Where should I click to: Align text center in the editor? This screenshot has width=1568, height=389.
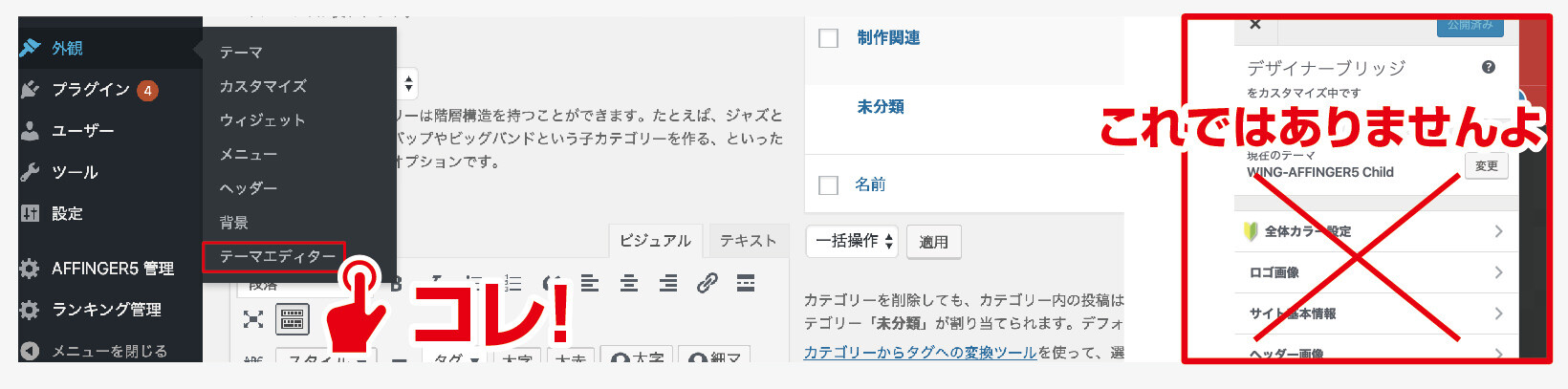coord(628,283)
